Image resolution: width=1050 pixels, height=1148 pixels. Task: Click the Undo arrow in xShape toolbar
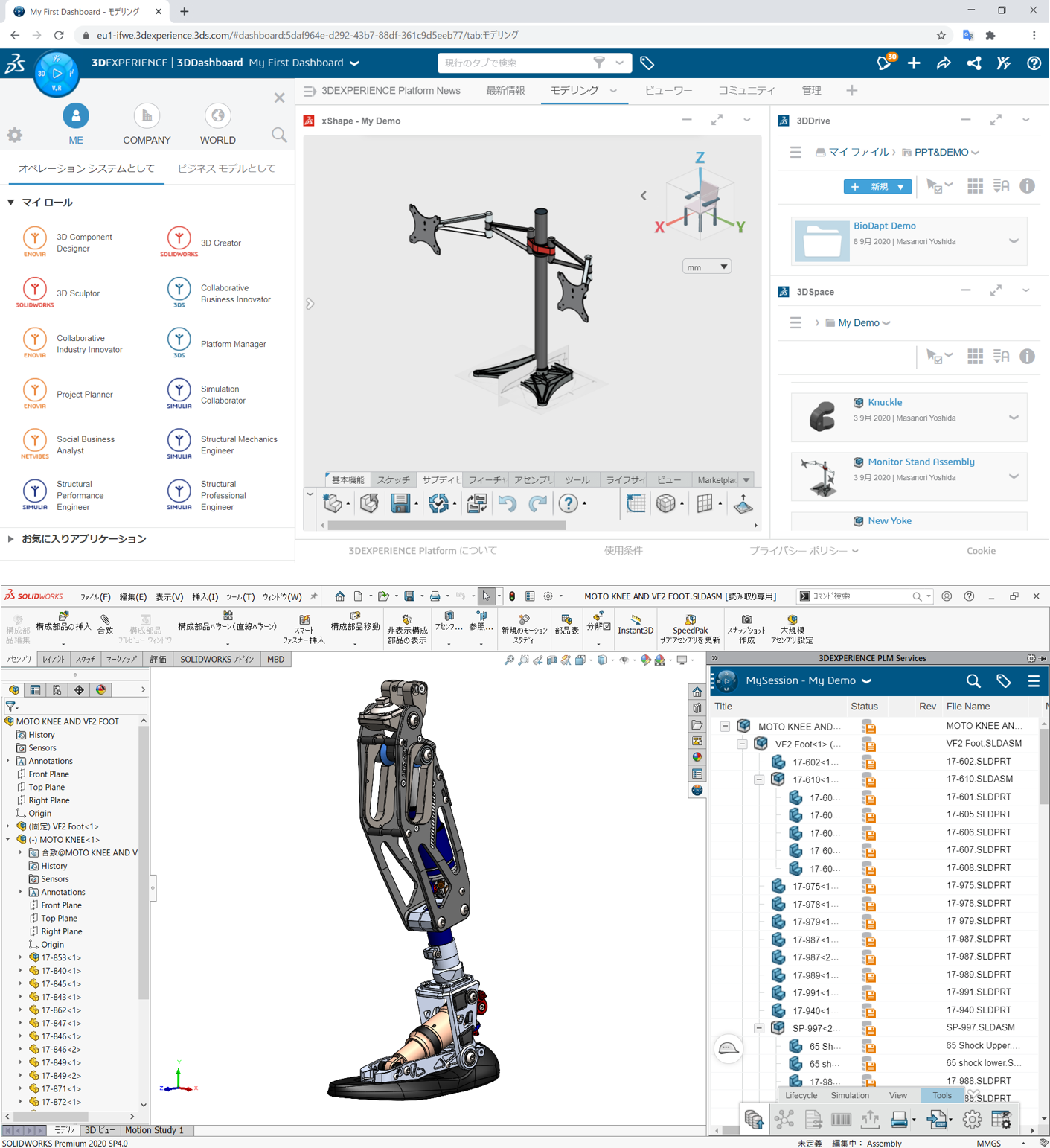tap(508, 504)
